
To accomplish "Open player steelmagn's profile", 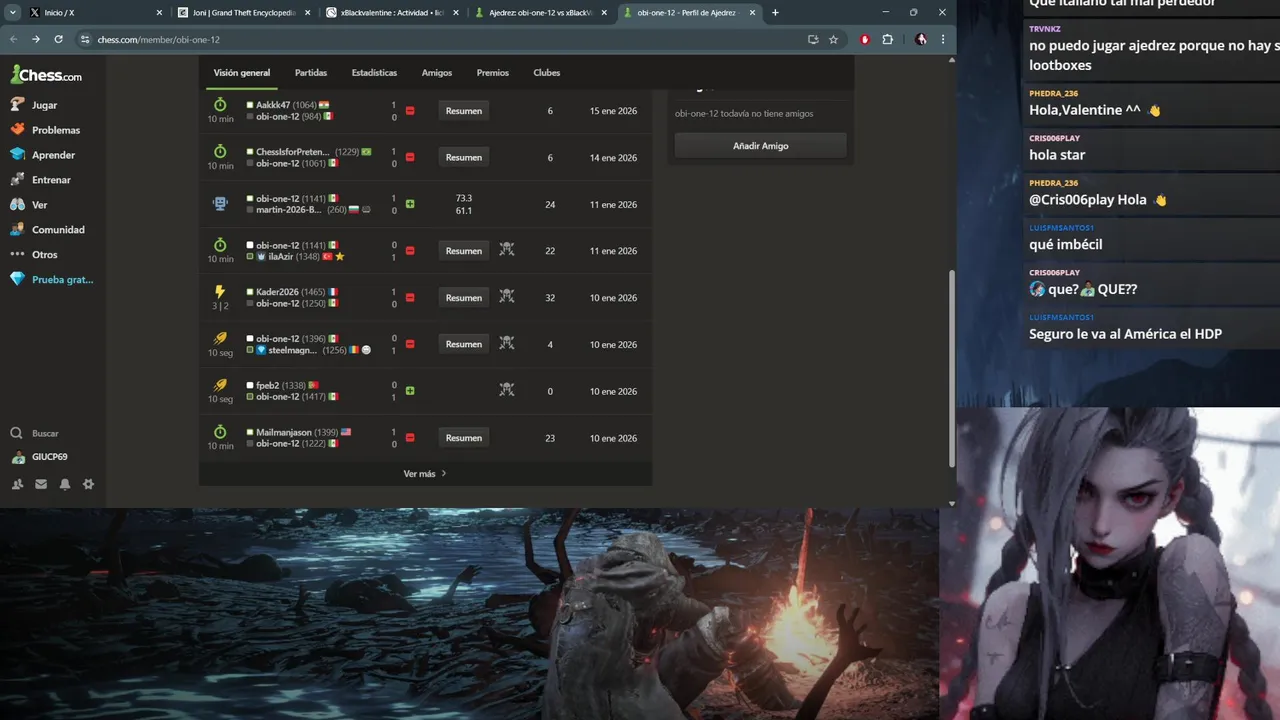I will click(293, 350).
